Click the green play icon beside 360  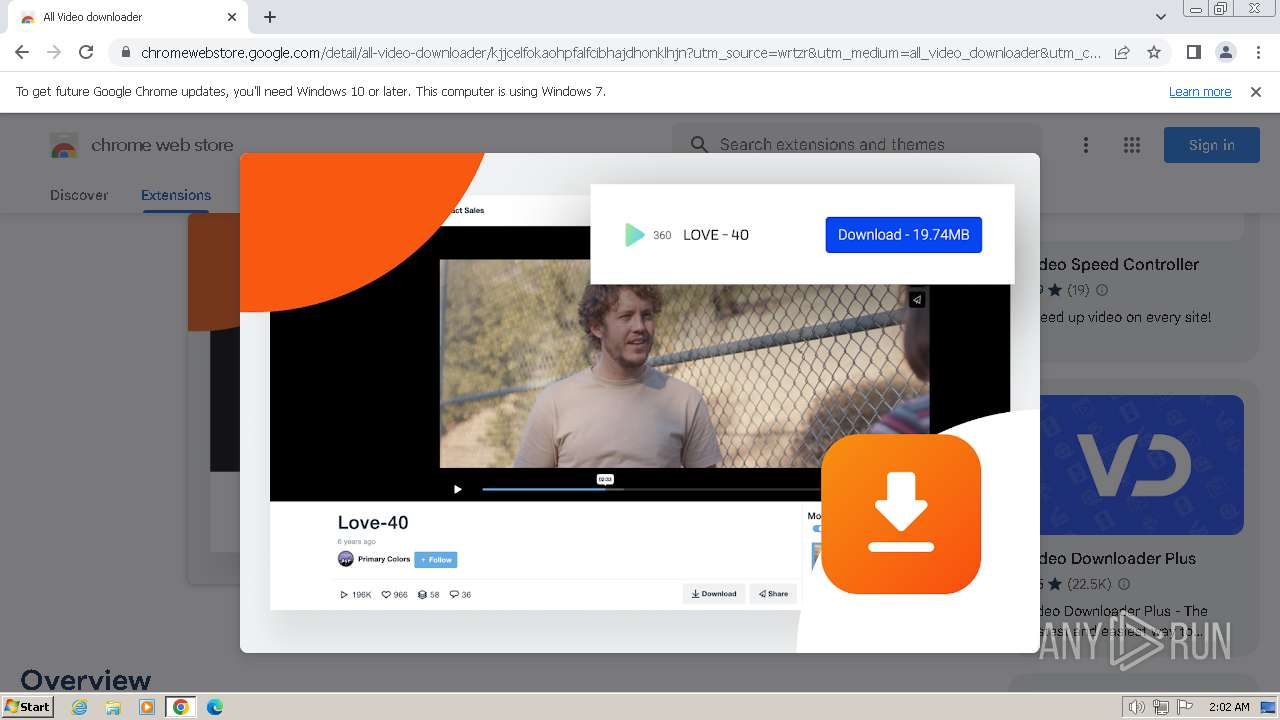point(634,235)
